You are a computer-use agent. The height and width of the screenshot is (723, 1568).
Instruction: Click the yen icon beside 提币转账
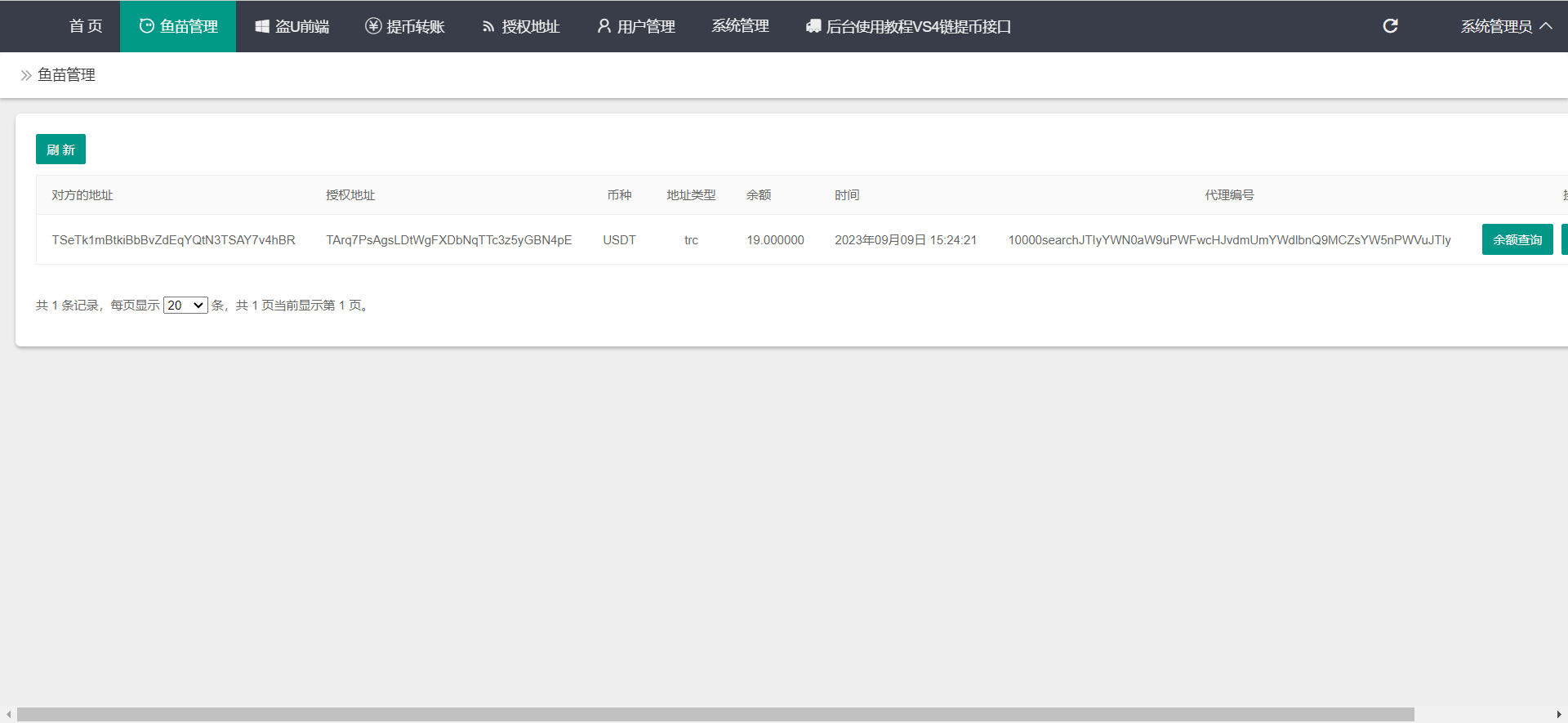tap(373, 26)
